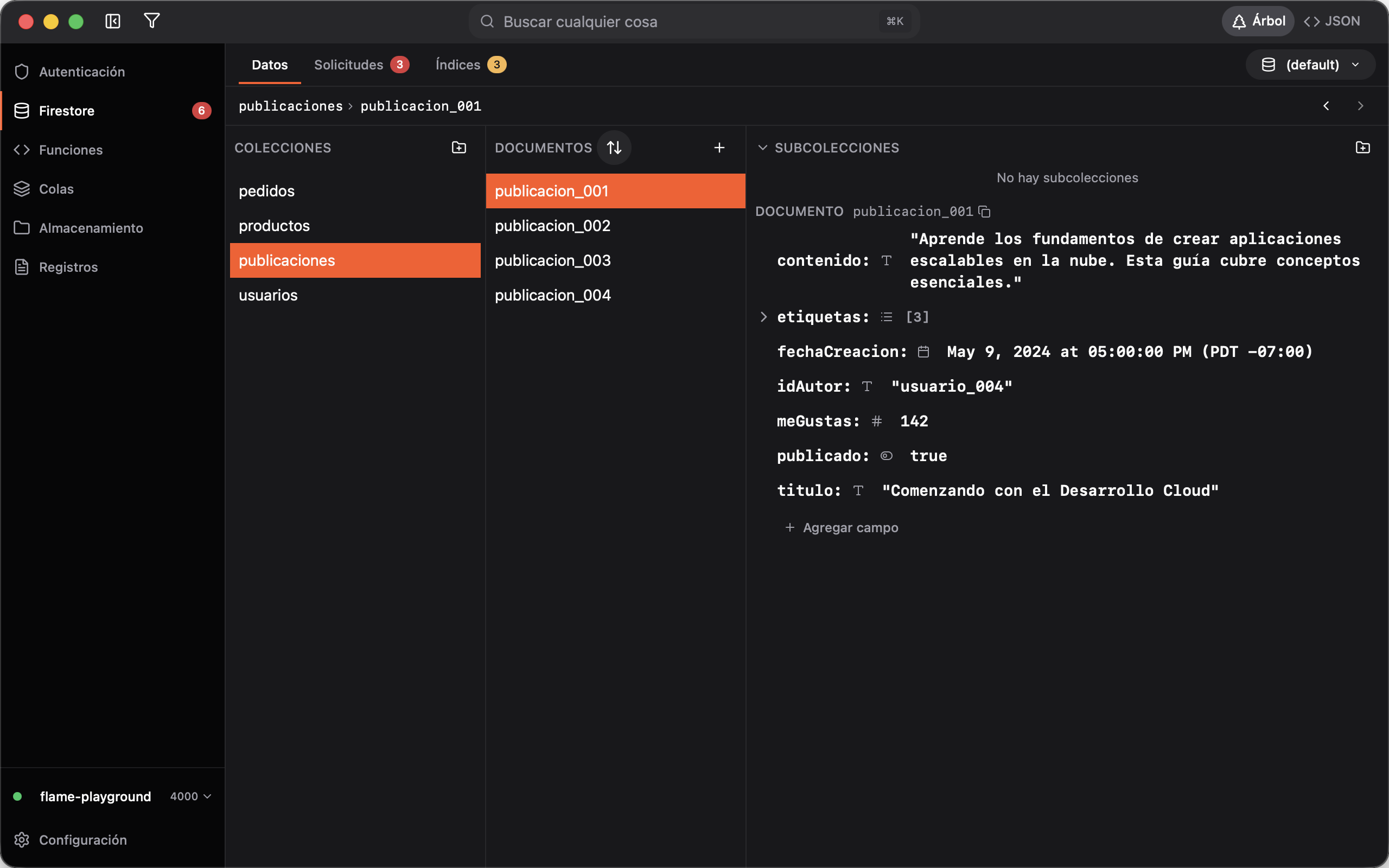Viewport: 1389px width, 868px height.
Task: Select document publicacion_002
Action: click(615, 226)
